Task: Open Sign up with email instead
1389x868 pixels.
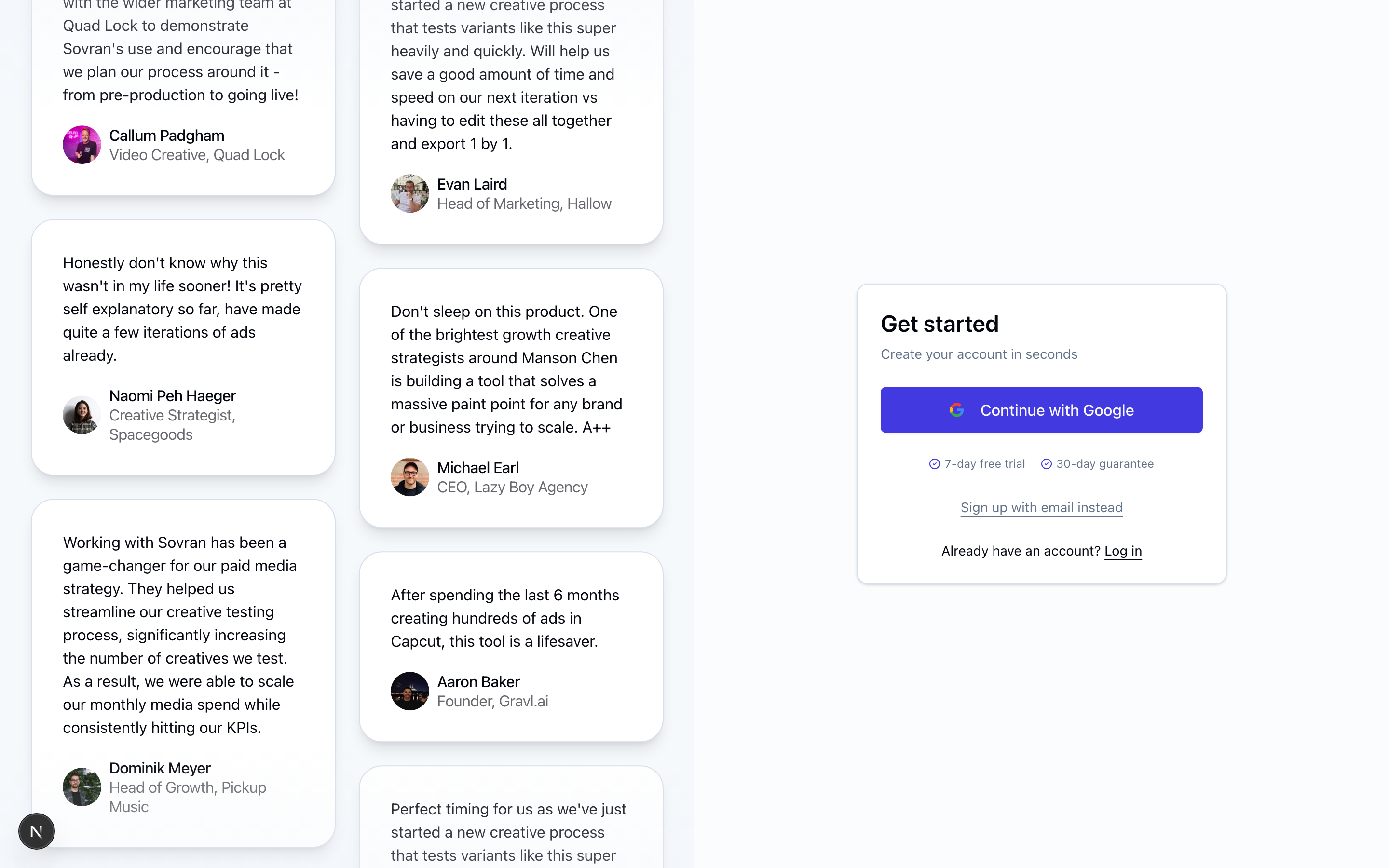Action: click(x=1041, y=507)
